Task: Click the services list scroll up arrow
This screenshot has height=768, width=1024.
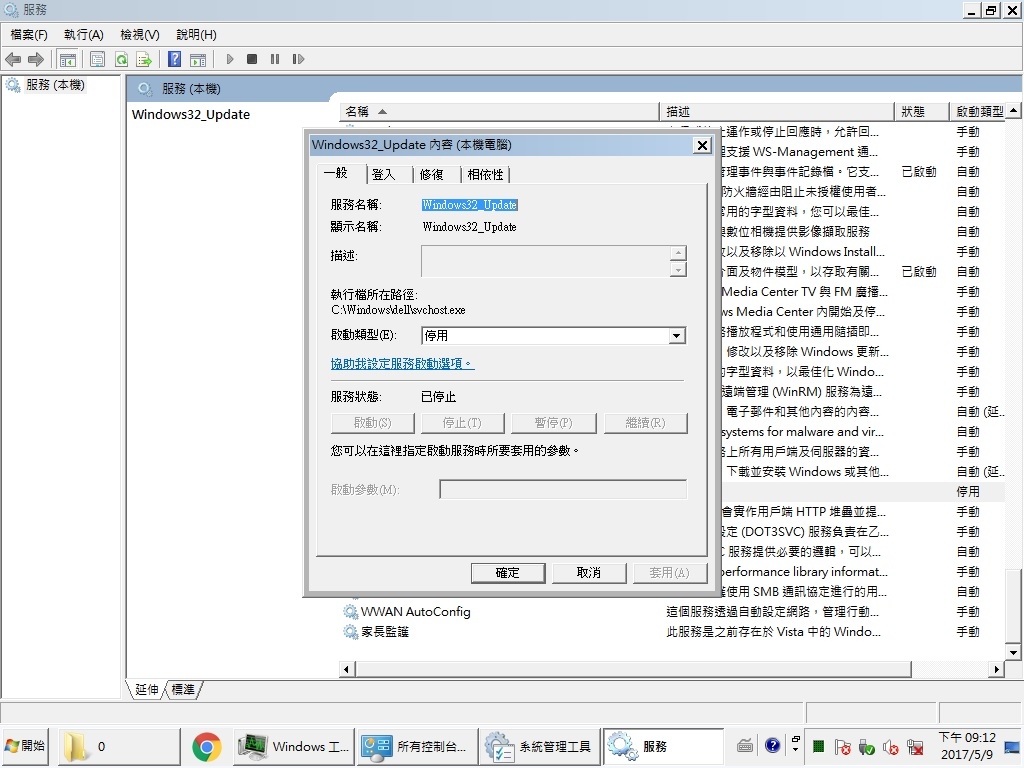Action: [x=1014, y=111]
